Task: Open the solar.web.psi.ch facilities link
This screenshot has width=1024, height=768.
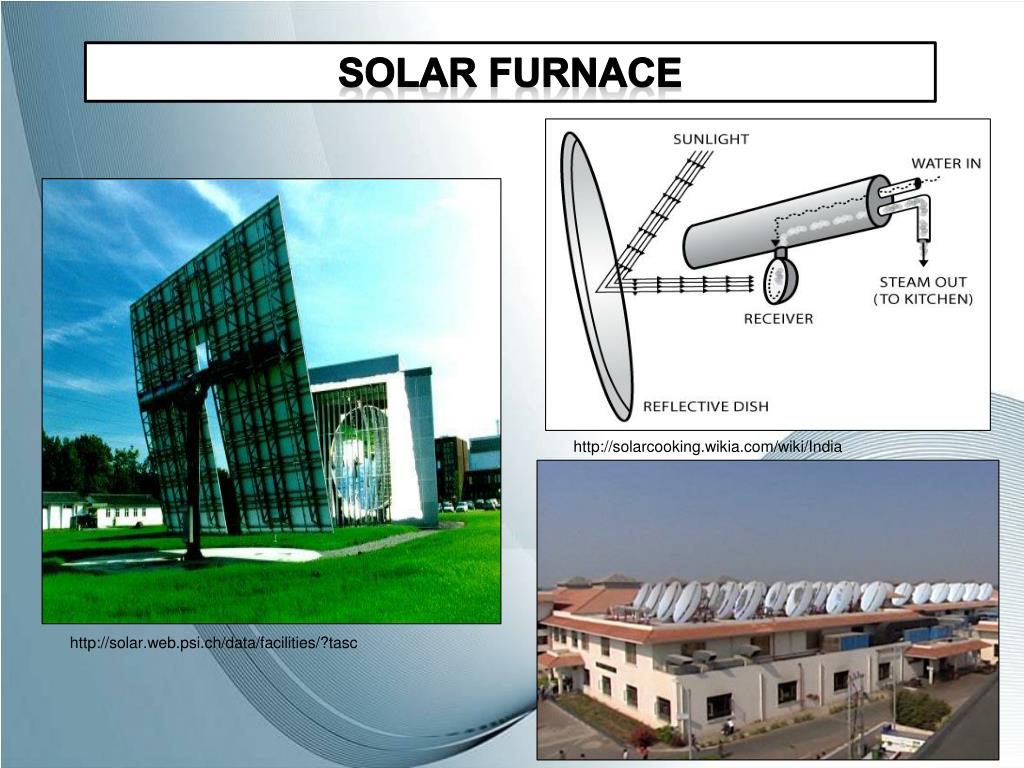Action: pos(213,641)
